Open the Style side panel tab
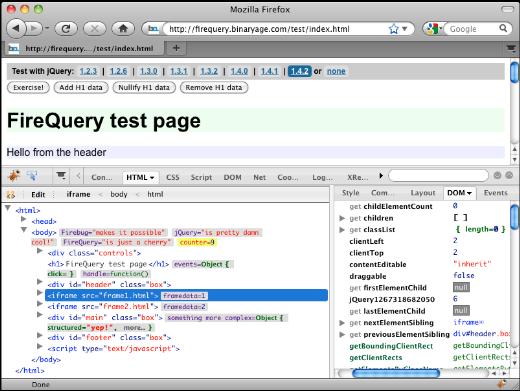The image size is (520, 391). click(x=351, y=193)
